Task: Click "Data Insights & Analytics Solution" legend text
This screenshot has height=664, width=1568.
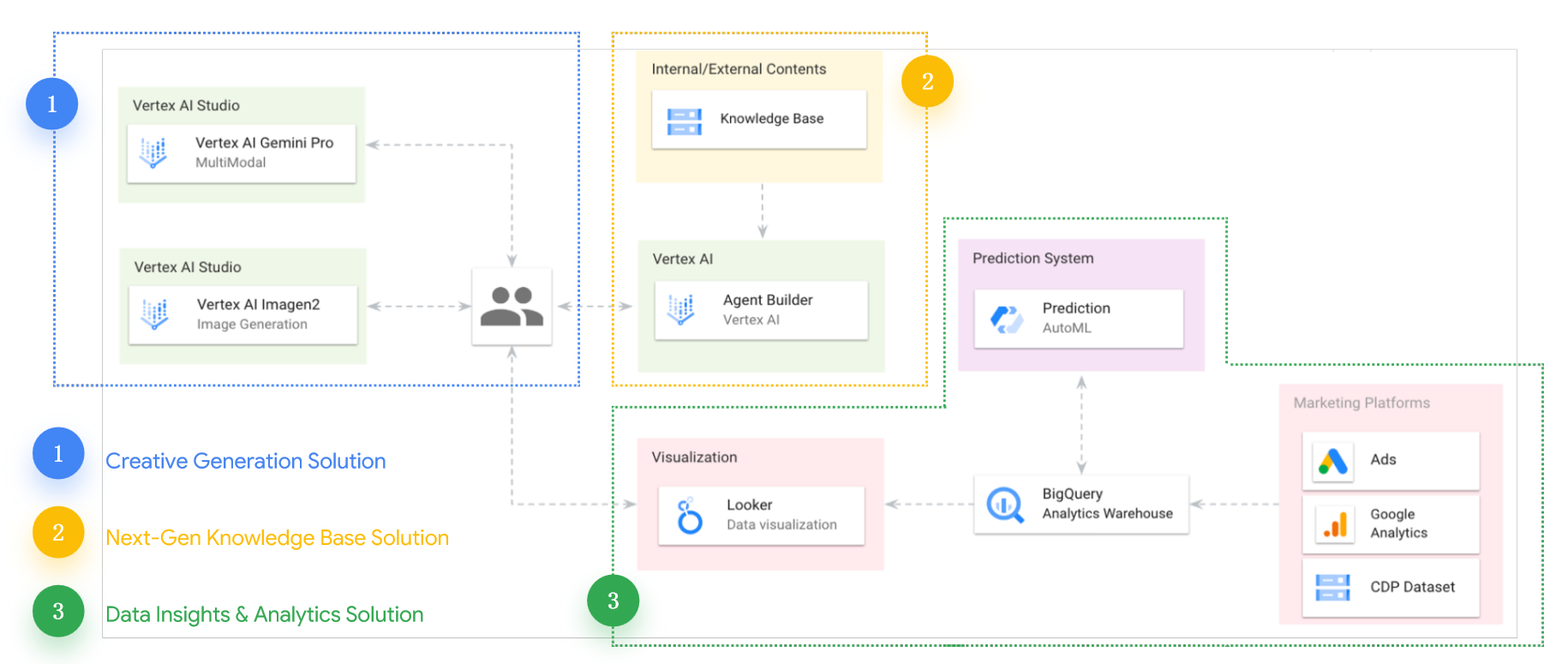Action: coord(265,614)
